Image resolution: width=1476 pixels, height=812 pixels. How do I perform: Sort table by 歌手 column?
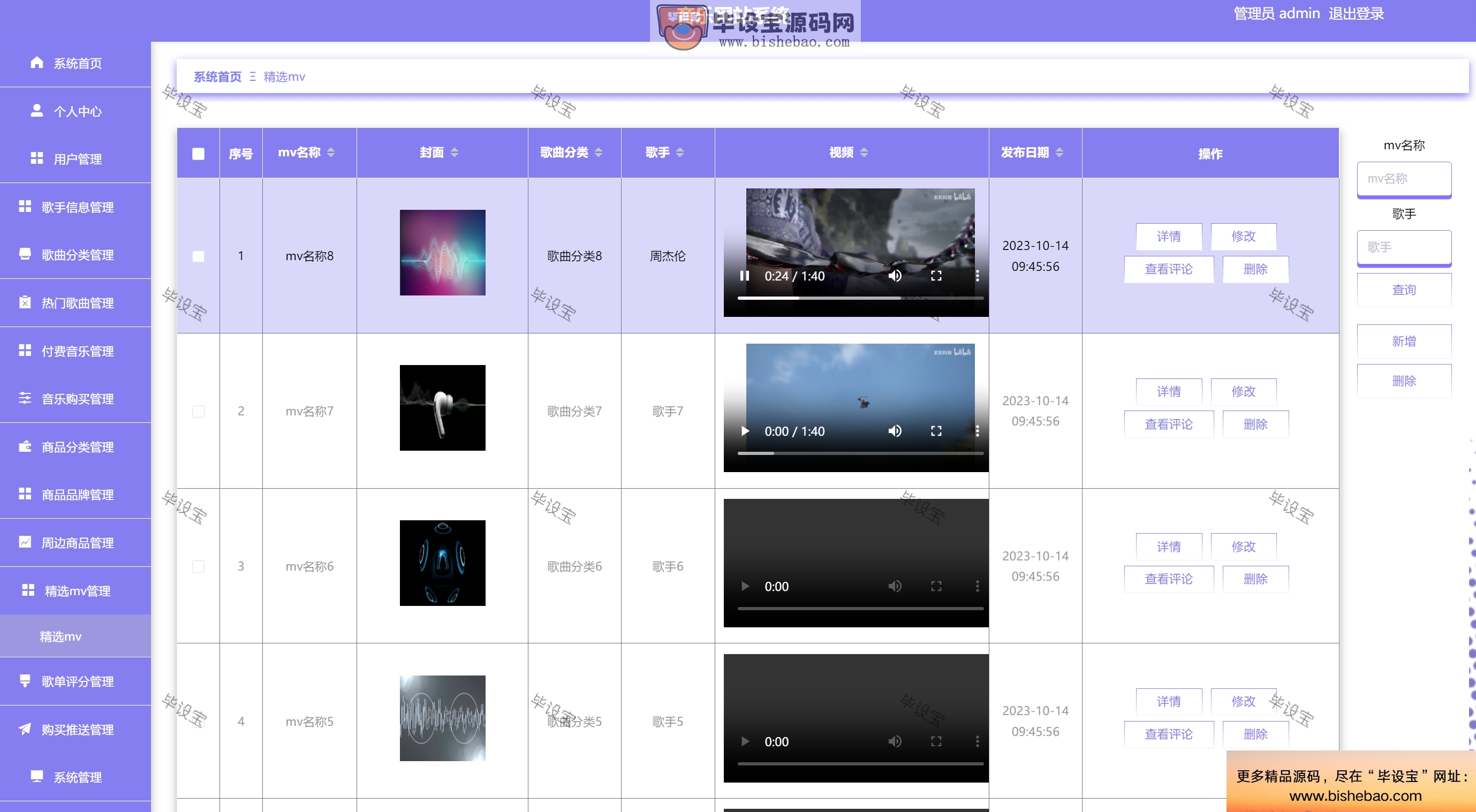pos(680,153)
